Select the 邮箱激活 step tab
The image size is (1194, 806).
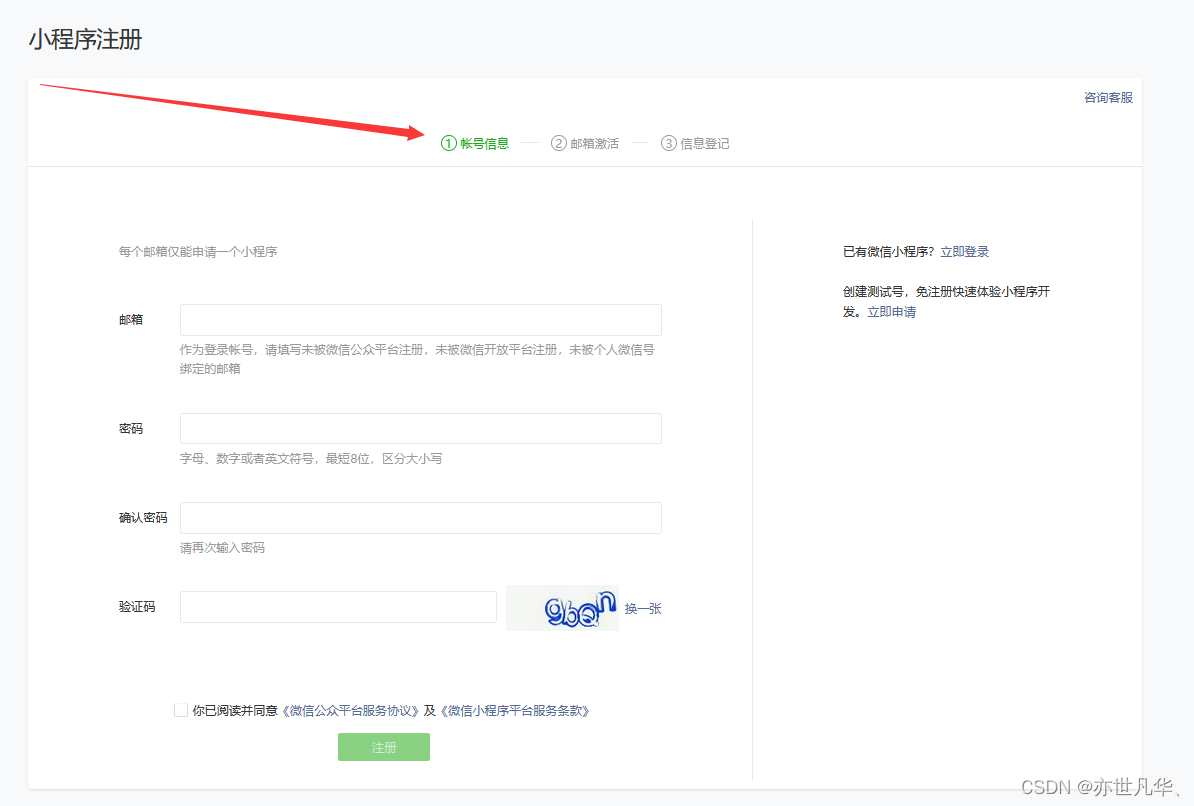click(595, 143)
